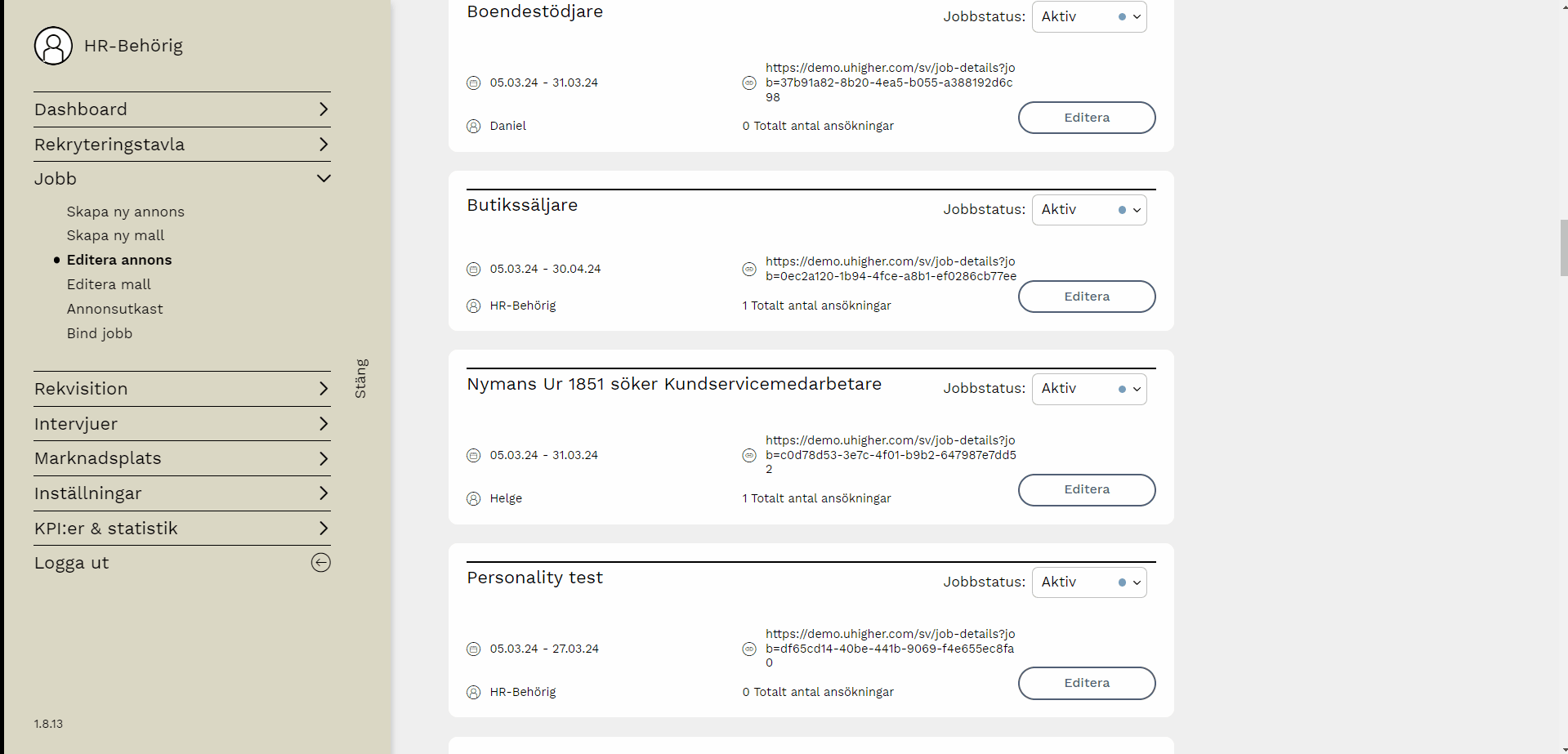The image size is (1568, 754).
Task: Click person icon beside Daniel
Action: coord(473,127)
